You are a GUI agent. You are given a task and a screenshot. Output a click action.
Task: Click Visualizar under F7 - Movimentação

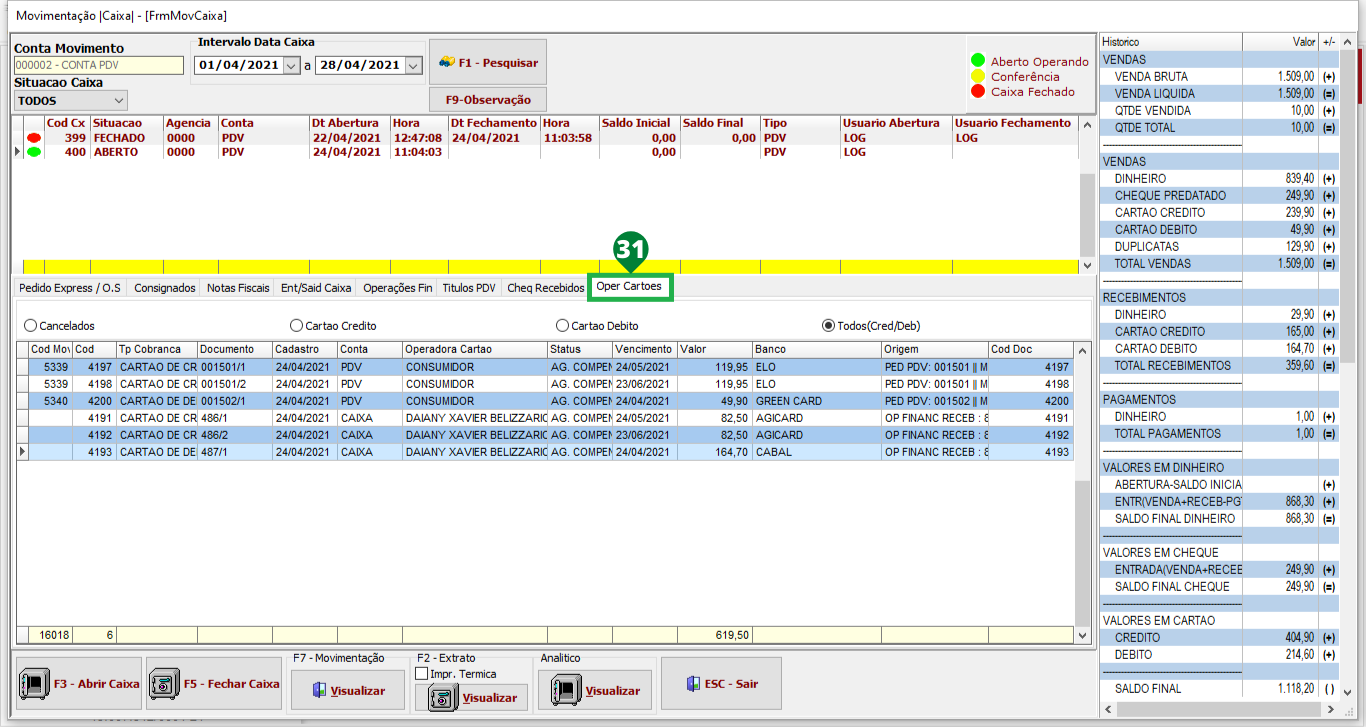pos(348,690)
